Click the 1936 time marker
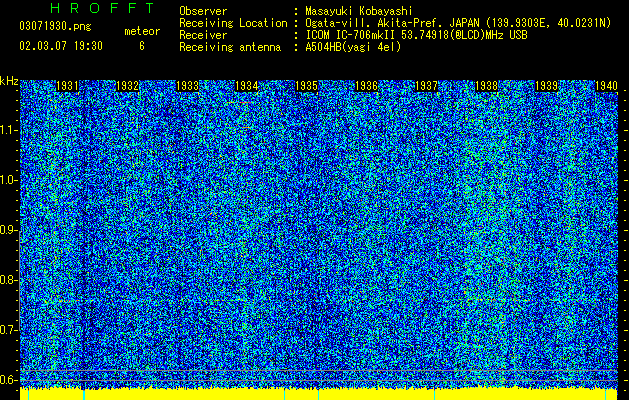Viewport: 629px width, 400px height. click(366, 86)
